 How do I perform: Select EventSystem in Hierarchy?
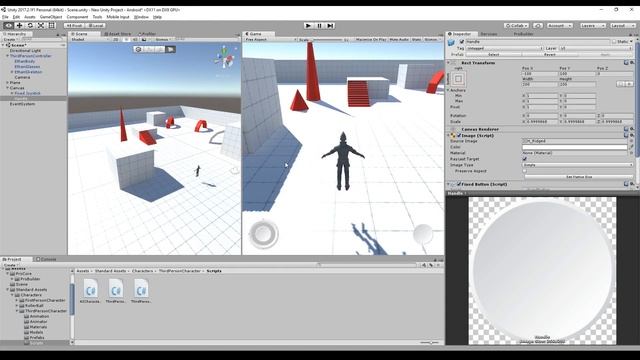[x=22, y=104]
